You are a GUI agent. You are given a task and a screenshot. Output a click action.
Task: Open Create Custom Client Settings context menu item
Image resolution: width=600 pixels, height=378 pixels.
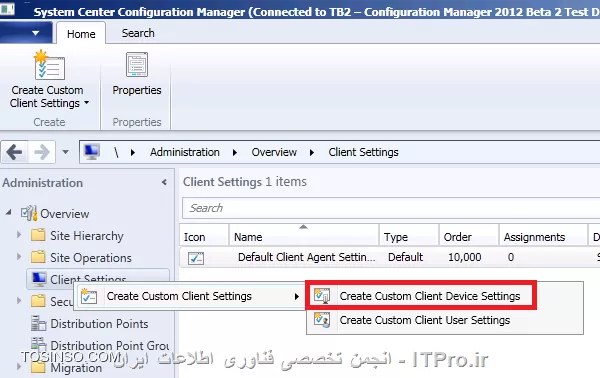pyautogui.click(x=190, y=296)
